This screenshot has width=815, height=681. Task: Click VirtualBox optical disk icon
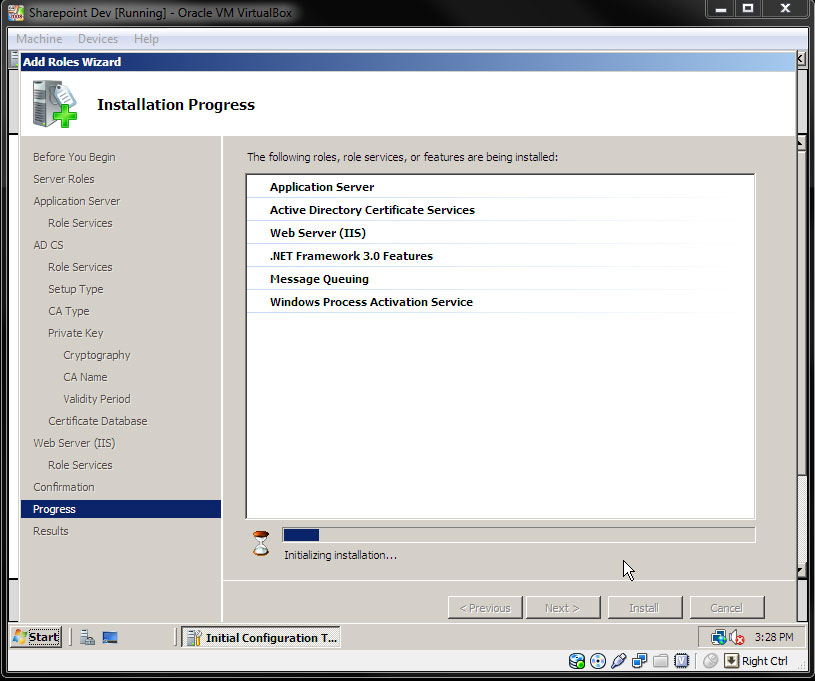coord(598,661)
